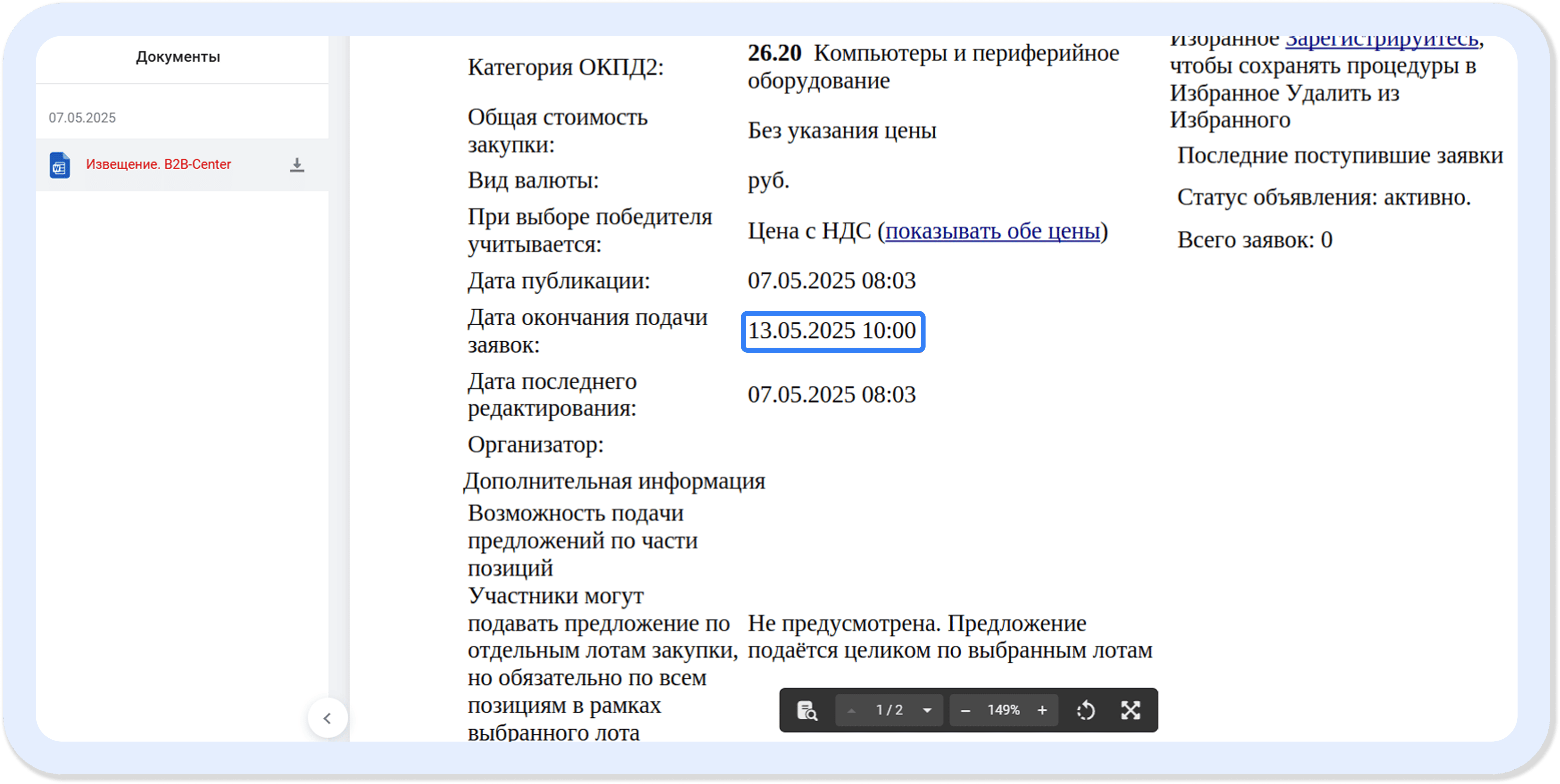Download the Извещение B2B-Center file
The width and height of the screenshot is (1560, 784).
point(297,165)
